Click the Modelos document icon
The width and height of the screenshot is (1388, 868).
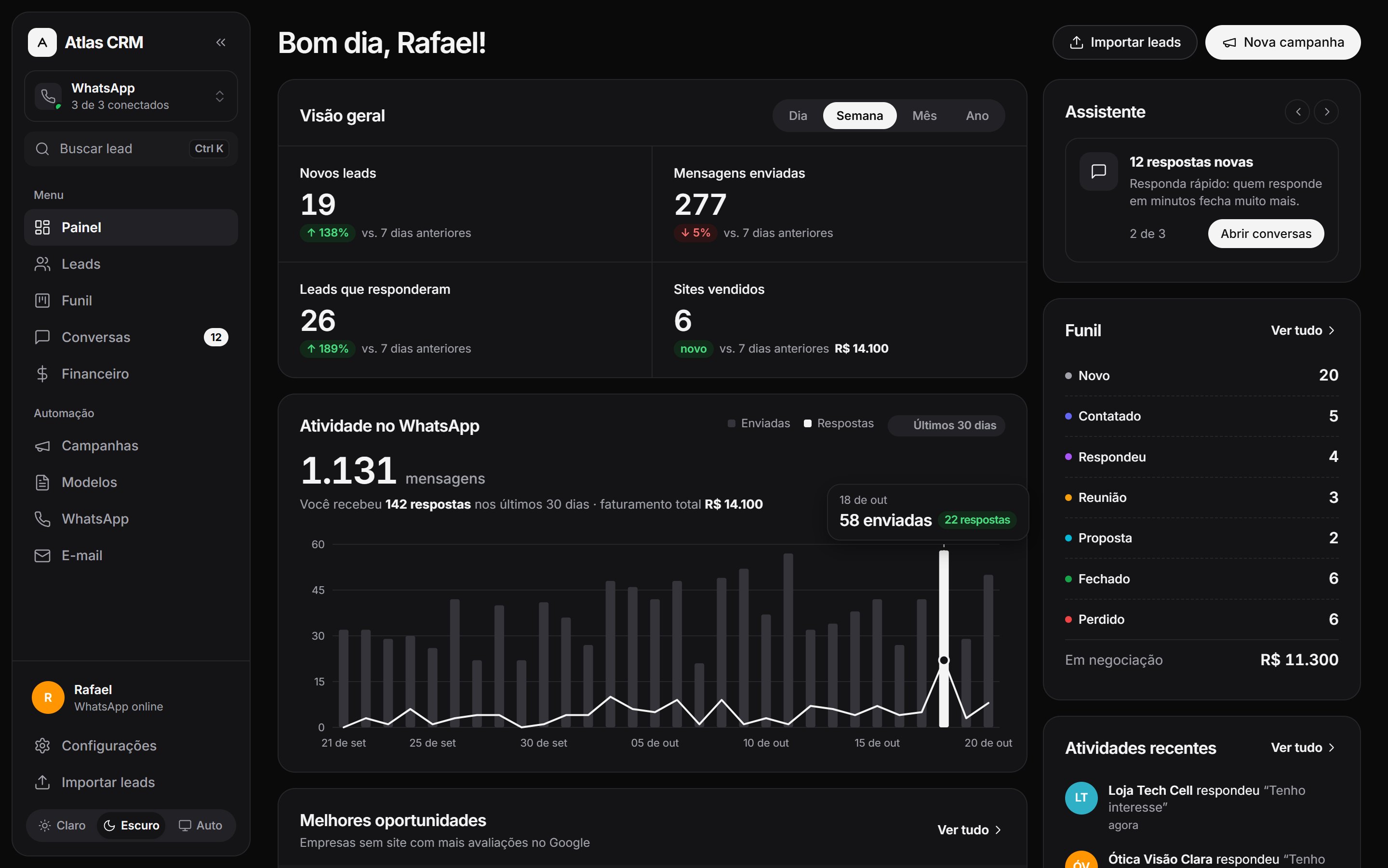(x=42, y=482)
